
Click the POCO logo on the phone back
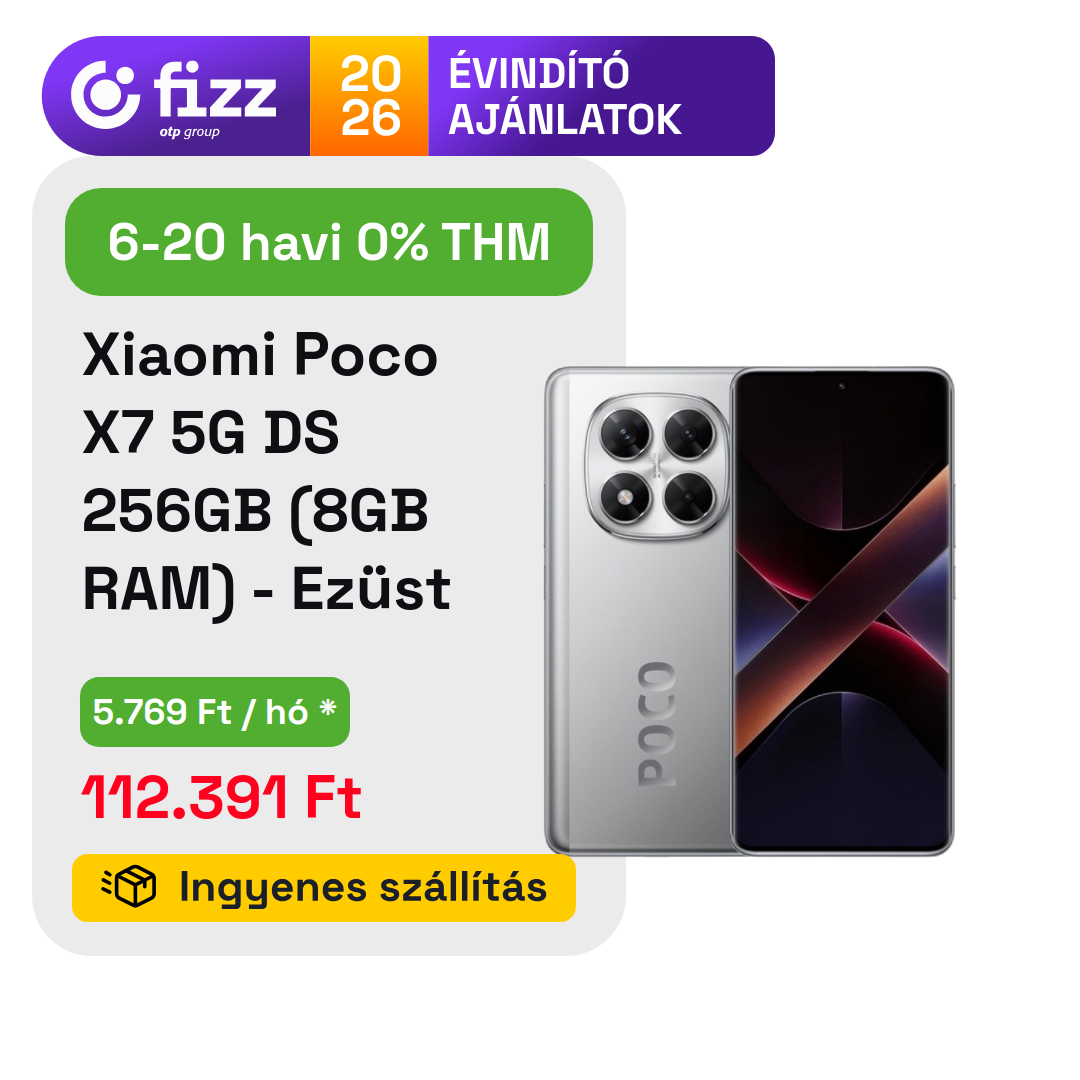[x=656, y=722]
